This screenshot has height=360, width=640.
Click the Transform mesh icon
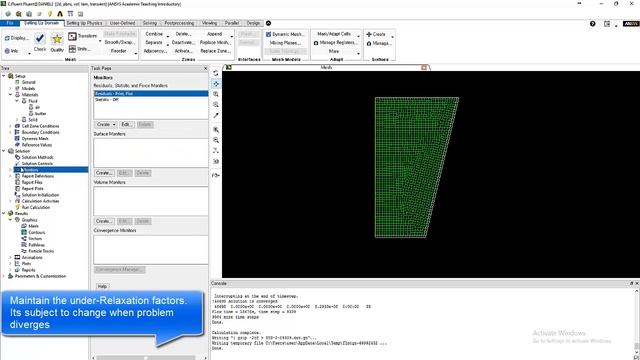(x=72, y=36)
